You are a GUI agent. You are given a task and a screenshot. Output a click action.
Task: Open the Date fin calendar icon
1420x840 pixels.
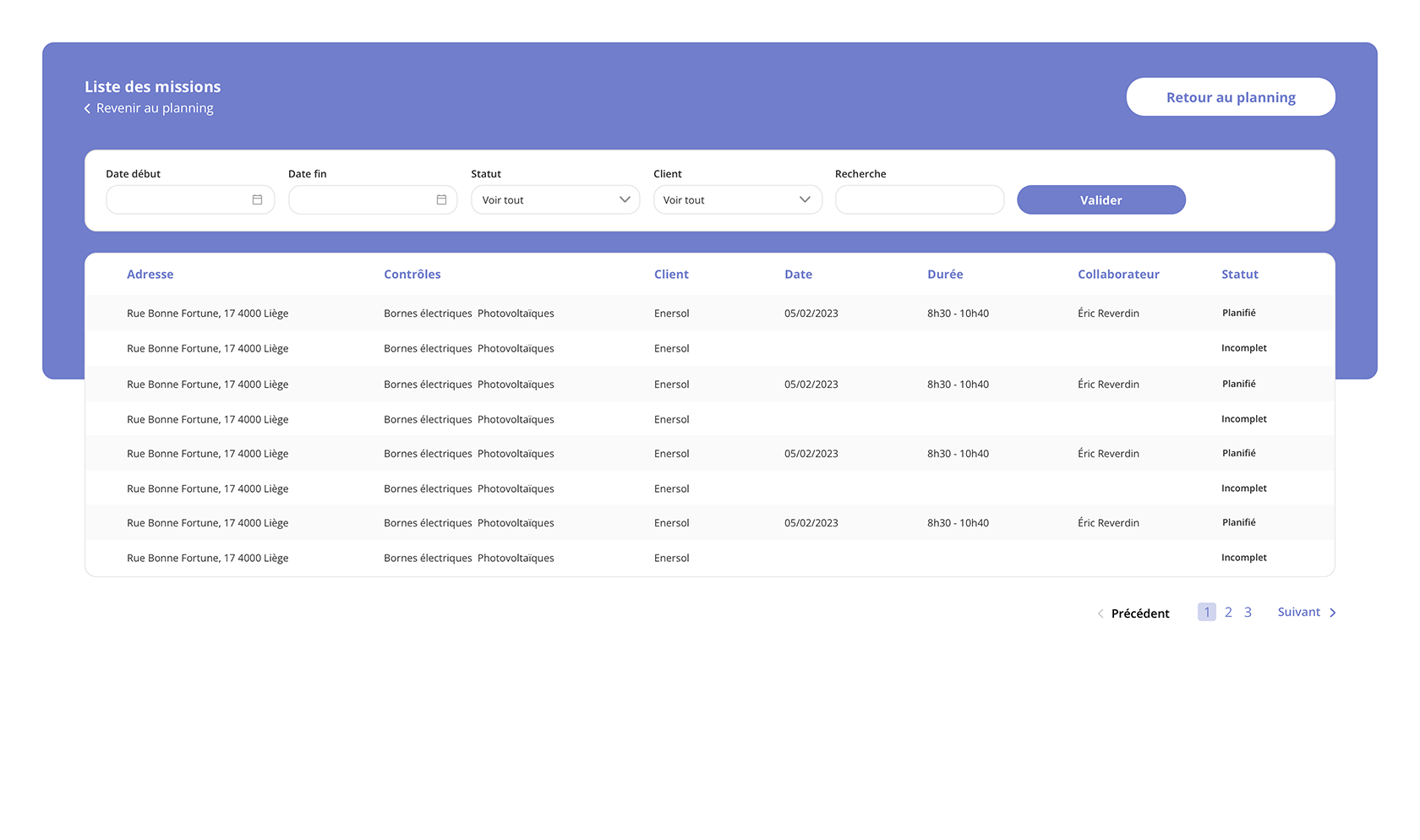coord(441,200)
